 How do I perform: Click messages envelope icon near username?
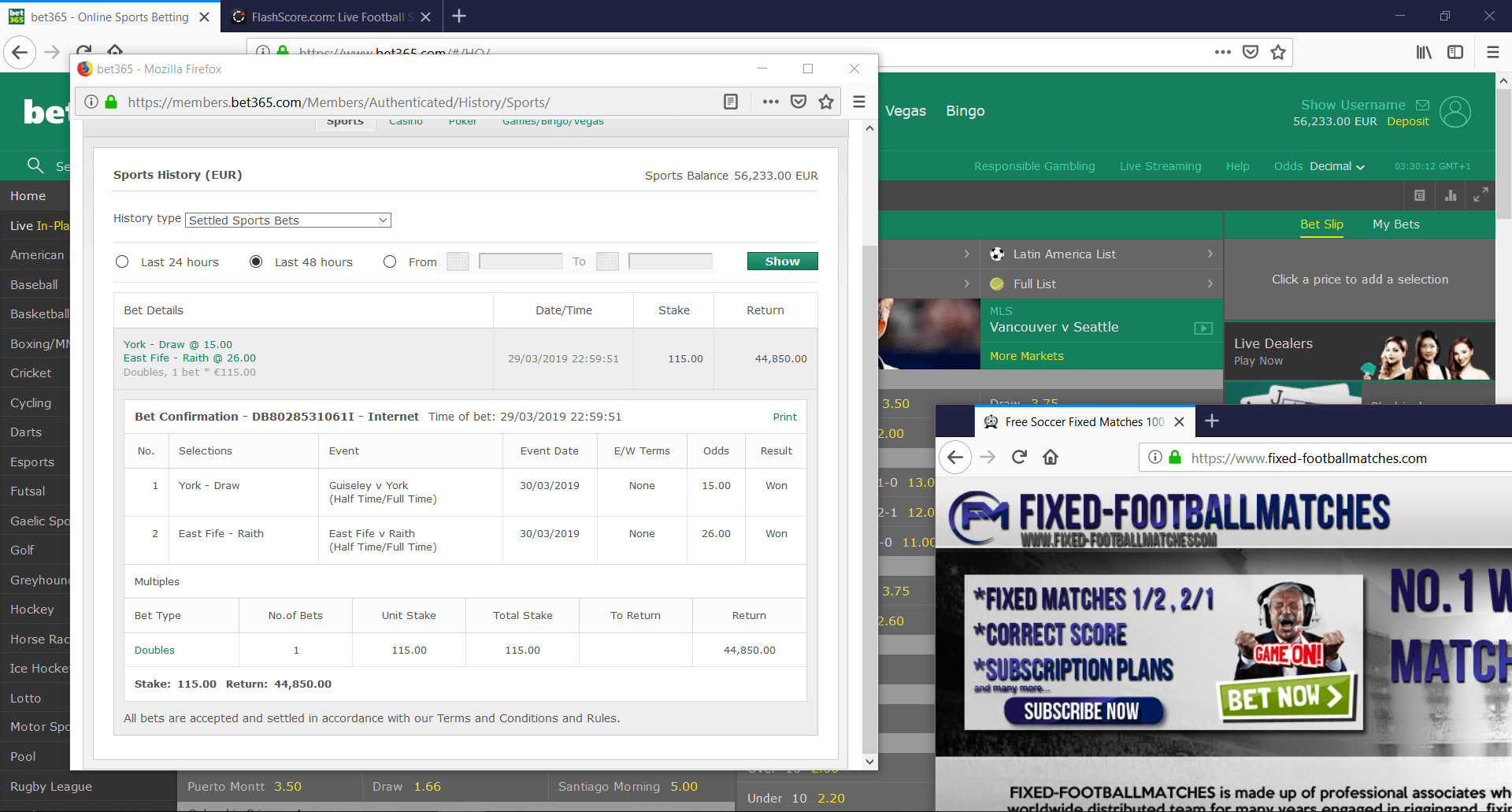pyautogui.click(x=1422, y=105)
